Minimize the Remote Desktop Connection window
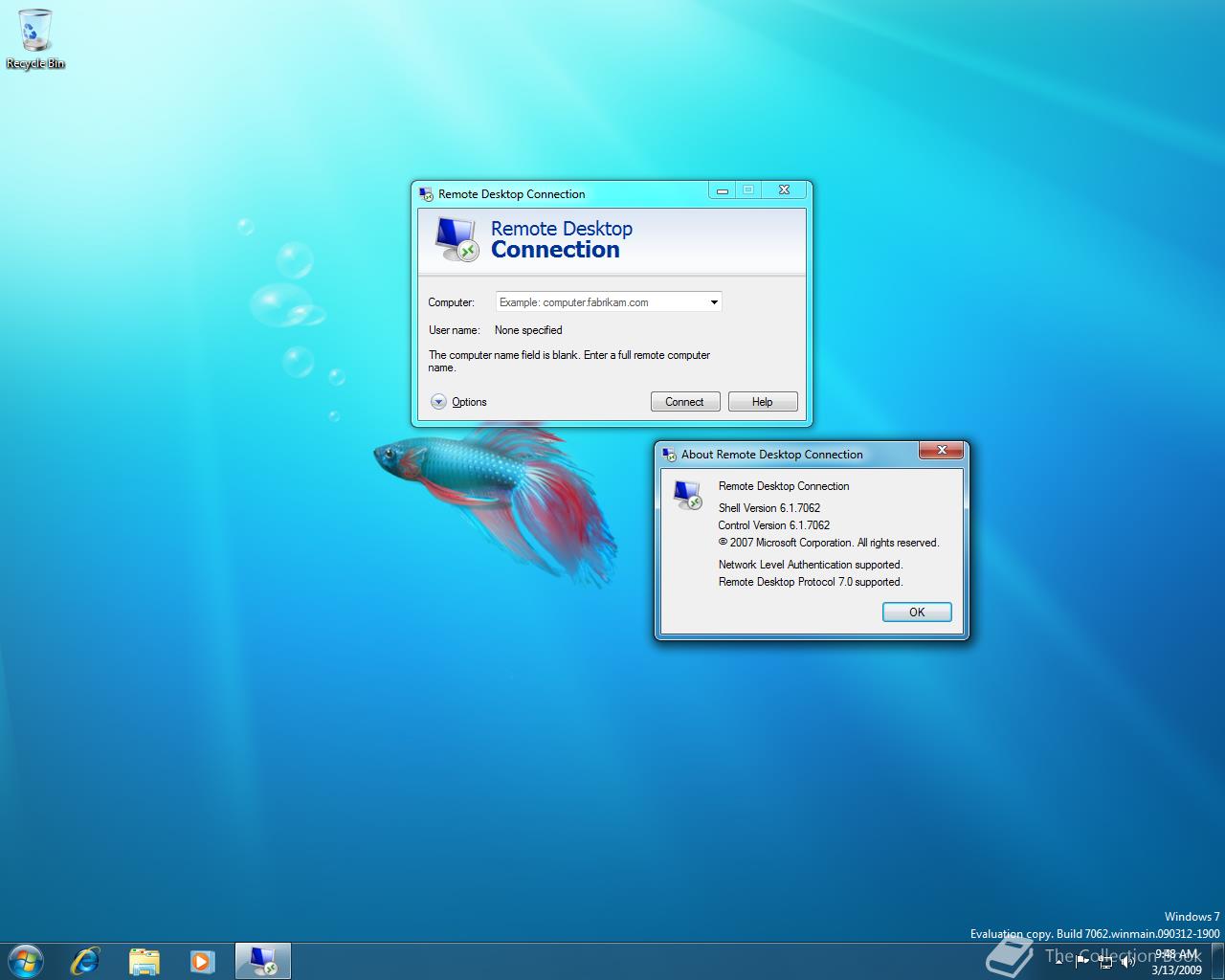 tap(723, 190)
